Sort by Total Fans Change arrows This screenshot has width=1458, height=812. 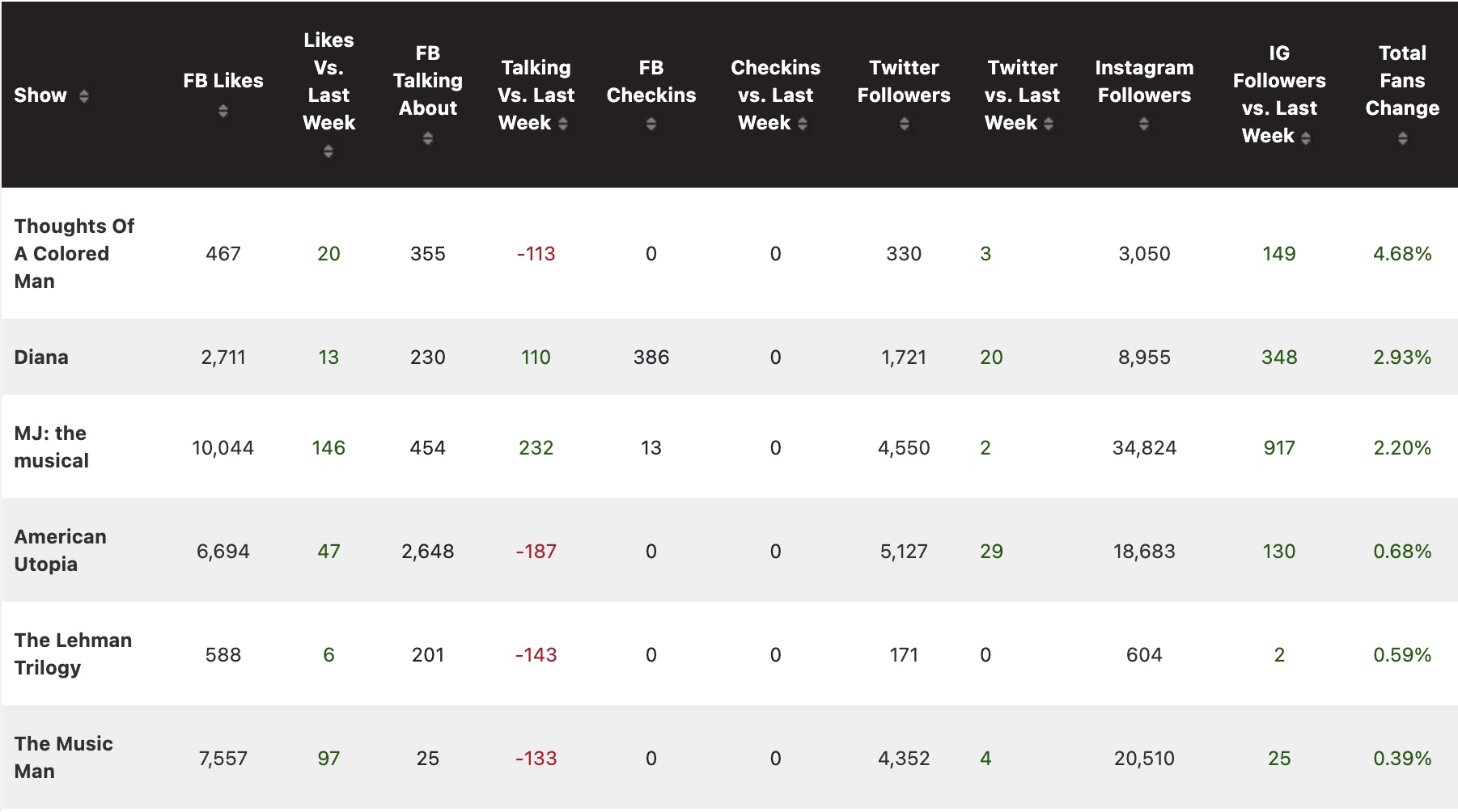[x=1402, y=138]
